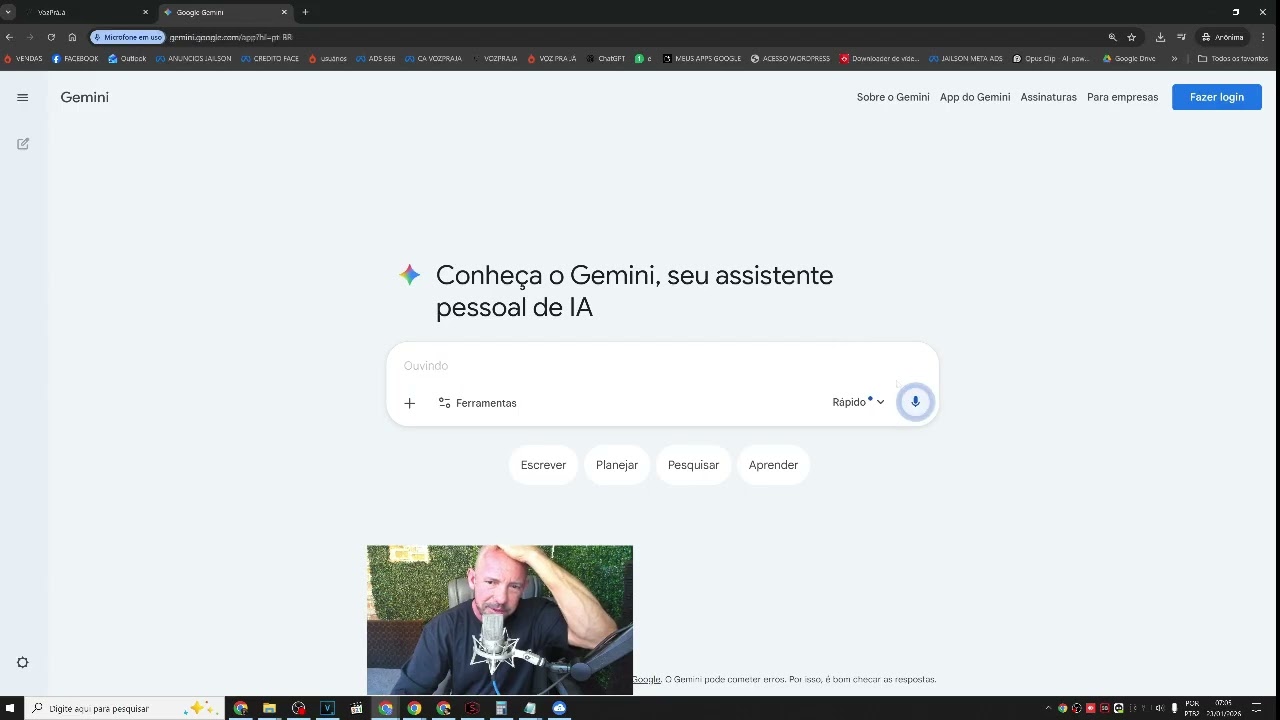Add a file with the plus icon
1280x720 pixels.
pyautogui.click(x=409, y=403)
